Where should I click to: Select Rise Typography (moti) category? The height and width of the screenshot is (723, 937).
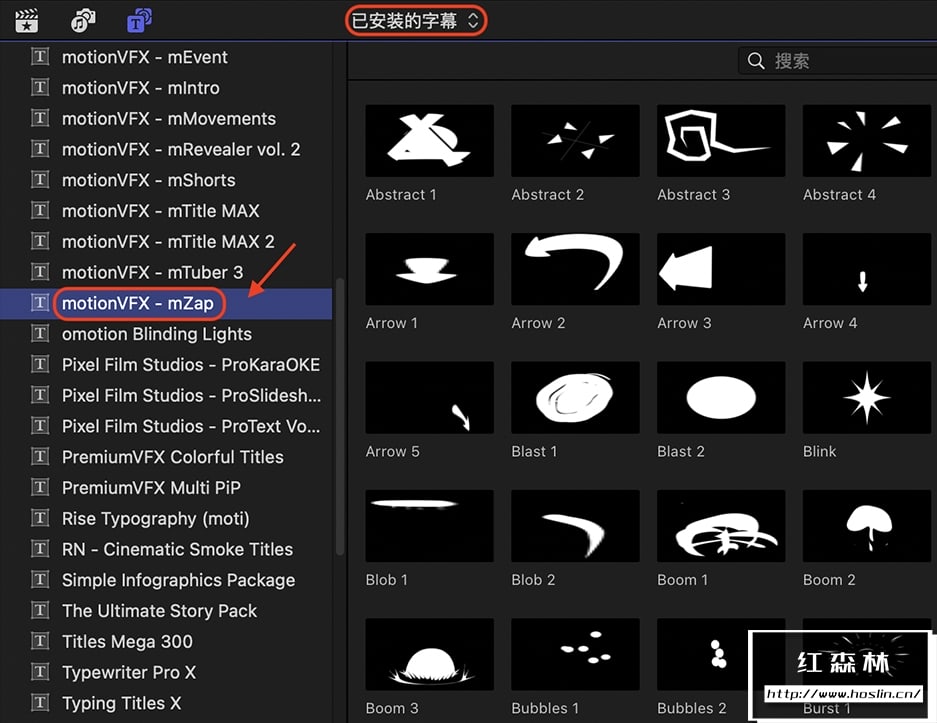[166, 518]
